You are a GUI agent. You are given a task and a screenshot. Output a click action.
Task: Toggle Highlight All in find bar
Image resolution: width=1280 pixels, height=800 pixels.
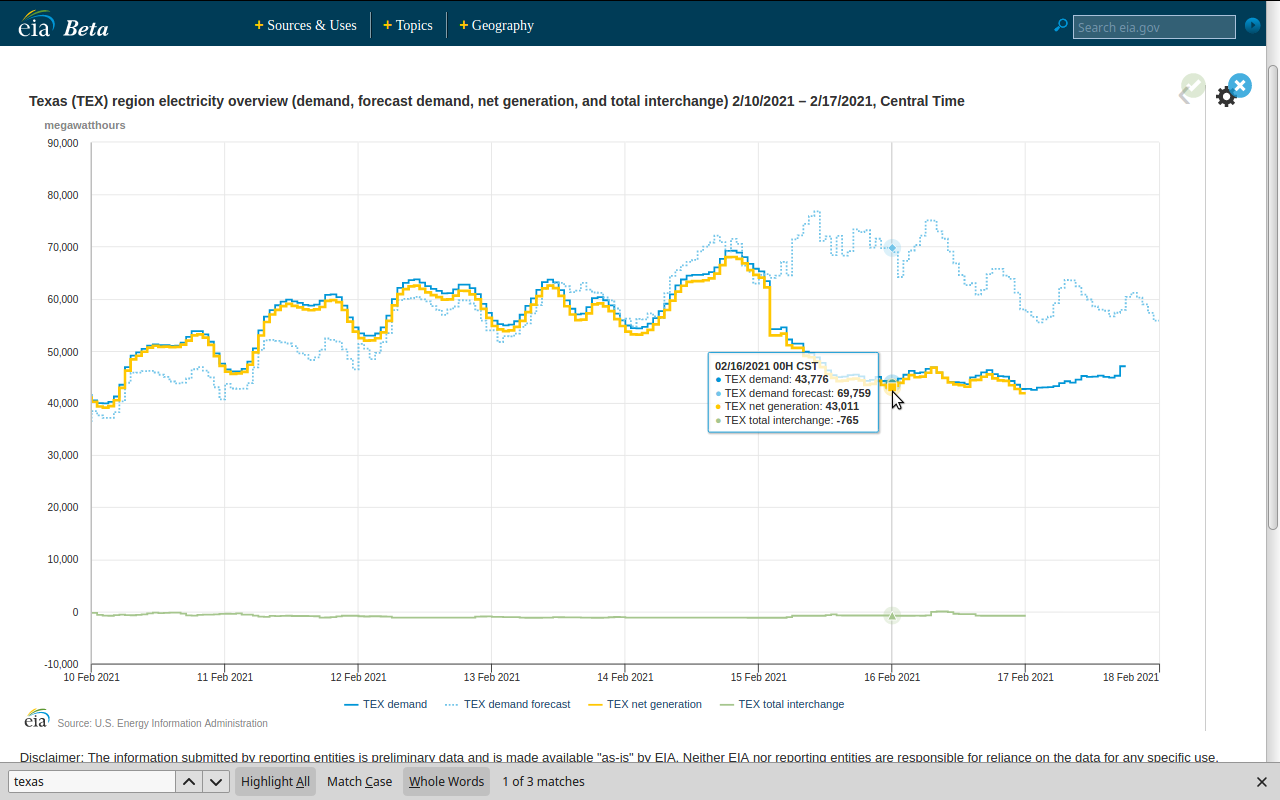pos(275,782)
